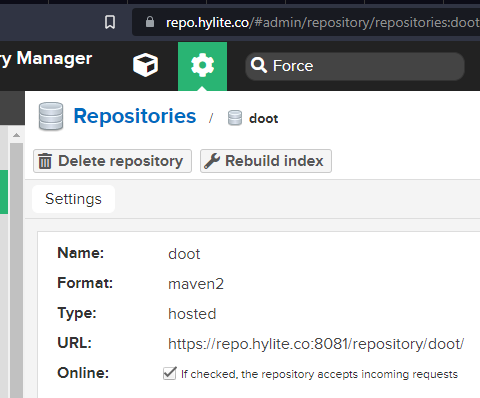Click the doot breadcrumb database icon

(x=235, y=118)
